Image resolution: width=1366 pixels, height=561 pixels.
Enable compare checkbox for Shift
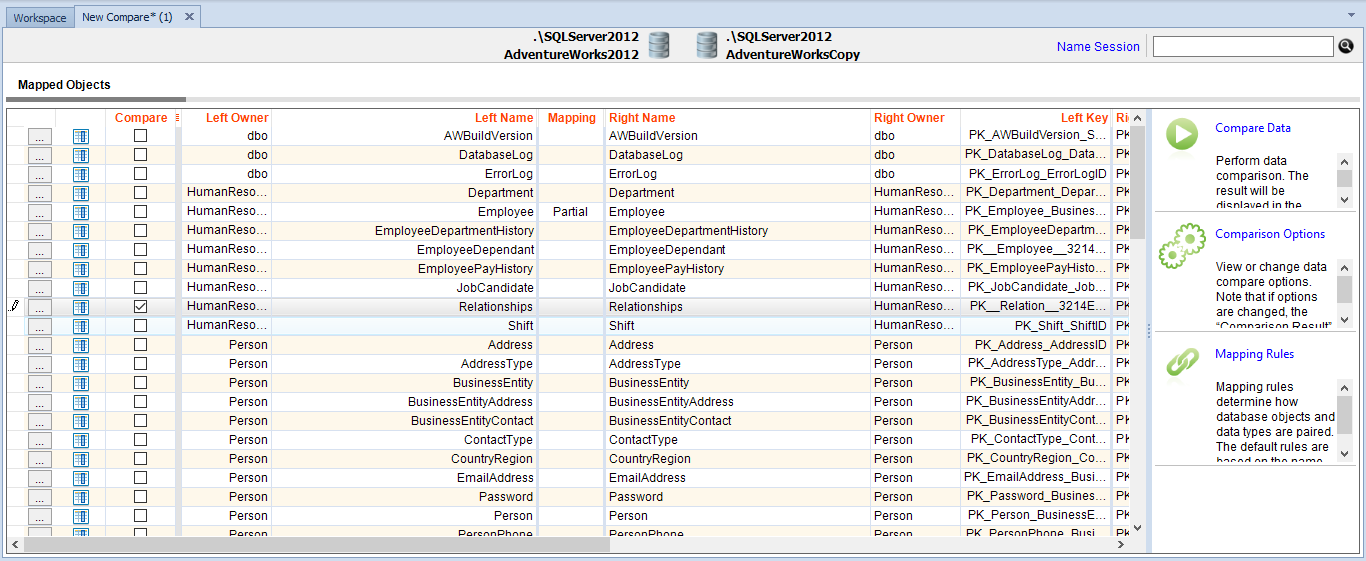[140, 325]
